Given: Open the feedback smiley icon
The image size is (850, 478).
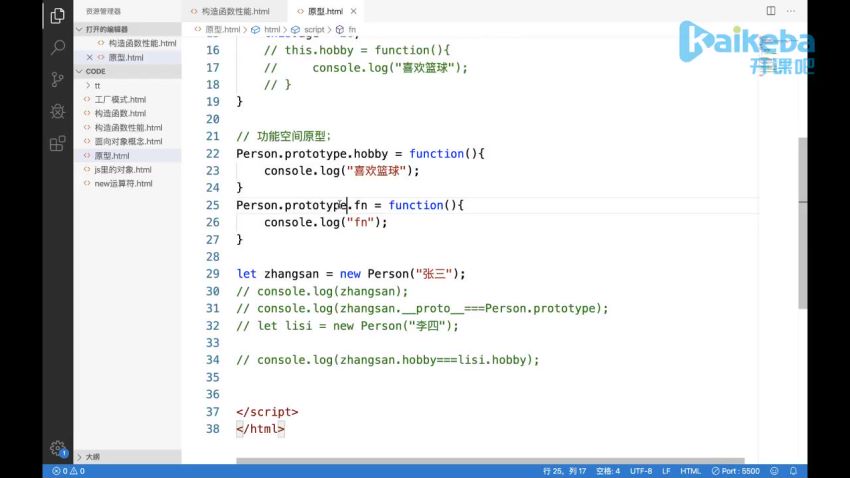Looking at the screenshot, I should pyautogui.click(x=774, y=471).
